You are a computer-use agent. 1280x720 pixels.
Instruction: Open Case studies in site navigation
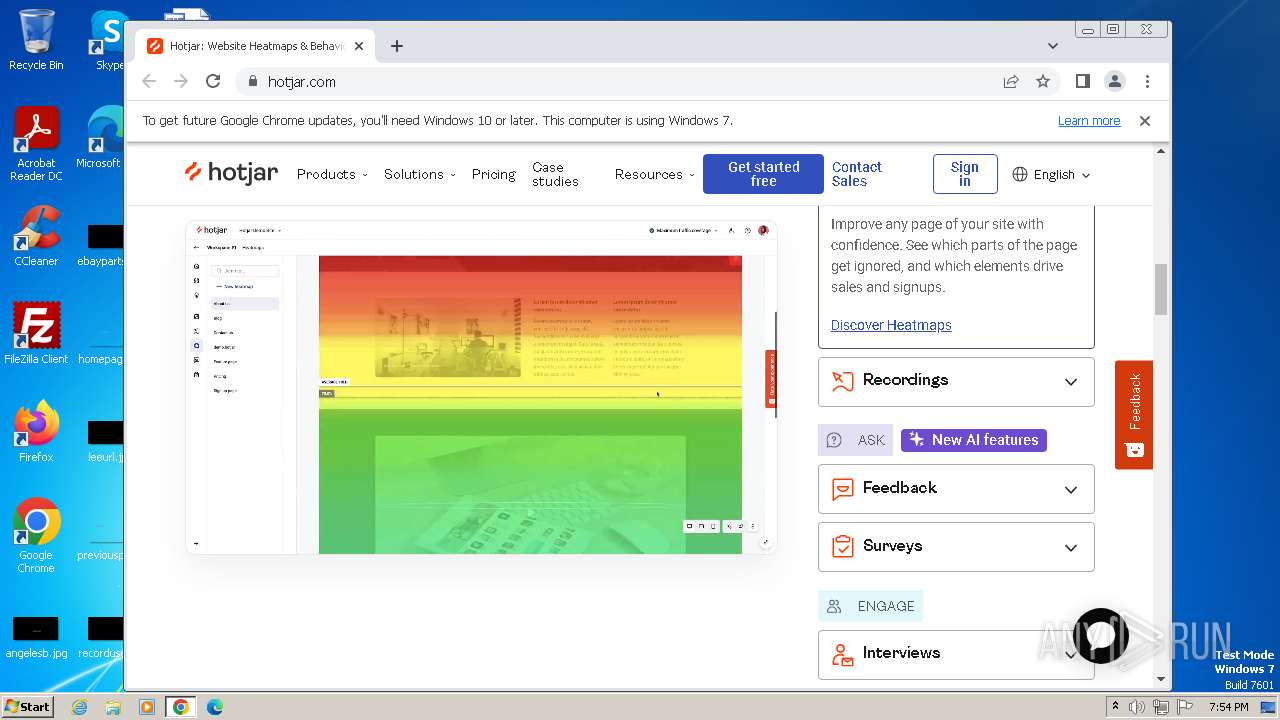tap(555, 174)
